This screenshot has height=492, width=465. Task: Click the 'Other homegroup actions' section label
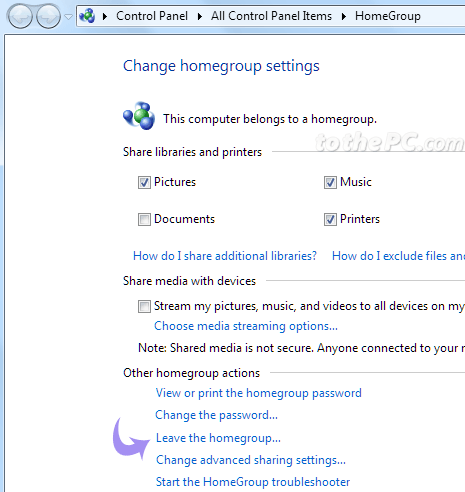(x=191, y=373)
